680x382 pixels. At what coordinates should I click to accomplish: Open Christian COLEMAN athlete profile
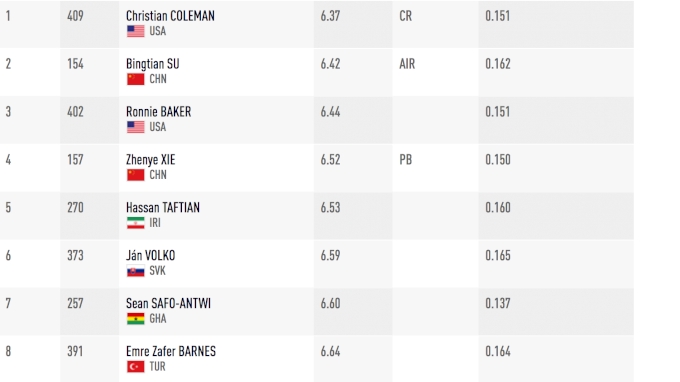pyautogui.click(x=170, y=16)
